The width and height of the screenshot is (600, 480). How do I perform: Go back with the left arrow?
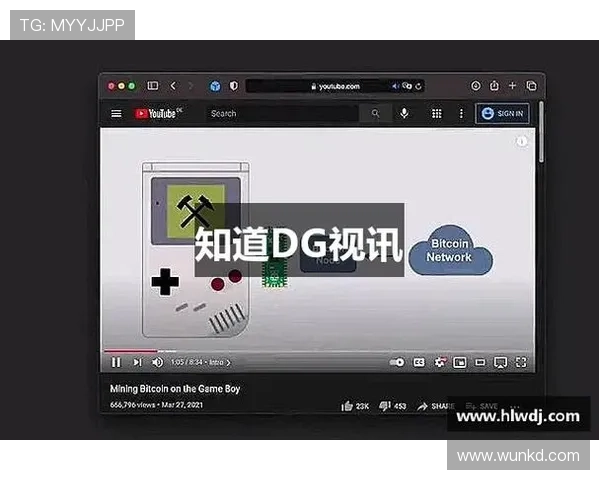[173, 86]
